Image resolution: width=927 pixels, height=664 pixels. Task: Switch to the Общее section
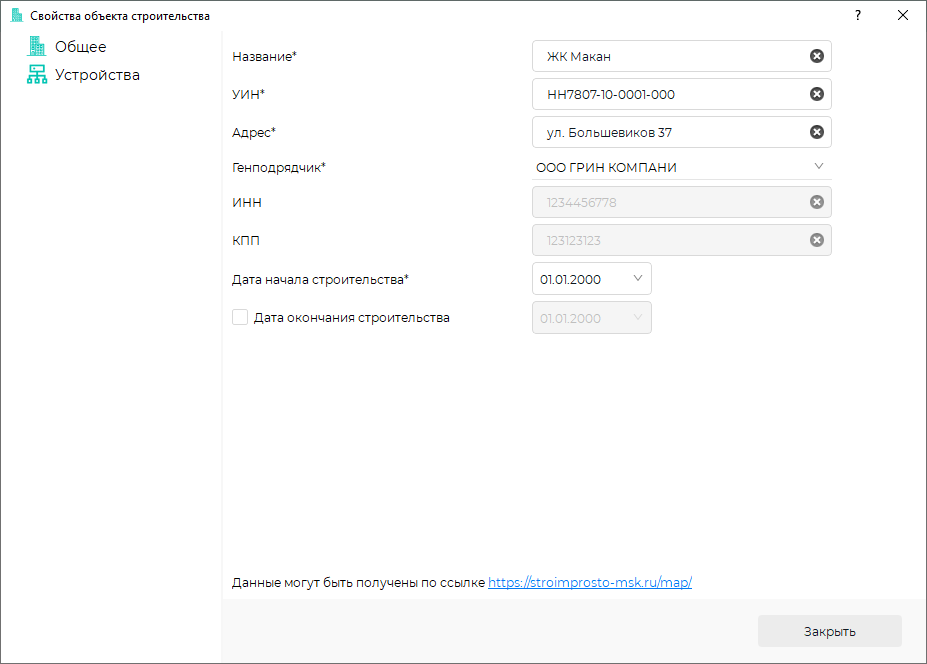click(80, 47)
